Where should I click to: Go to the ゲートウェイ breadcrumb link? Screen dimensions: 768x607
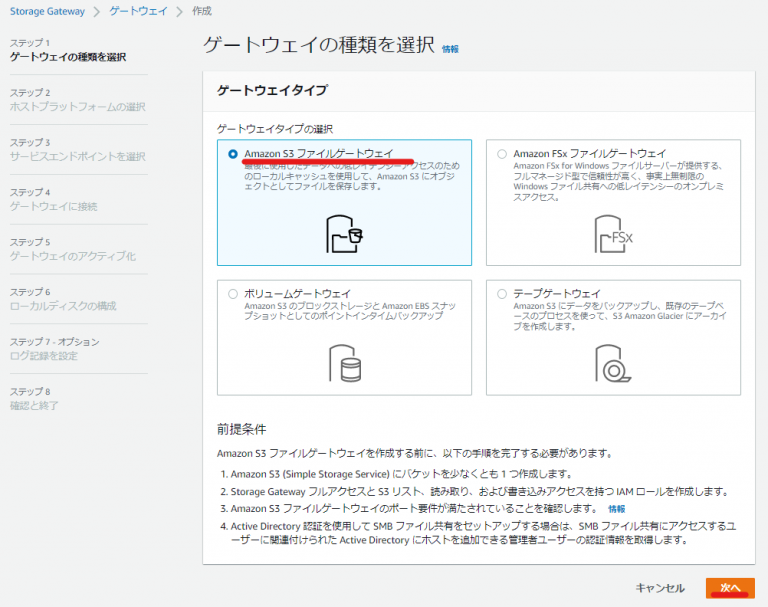[x=138, y=11]
